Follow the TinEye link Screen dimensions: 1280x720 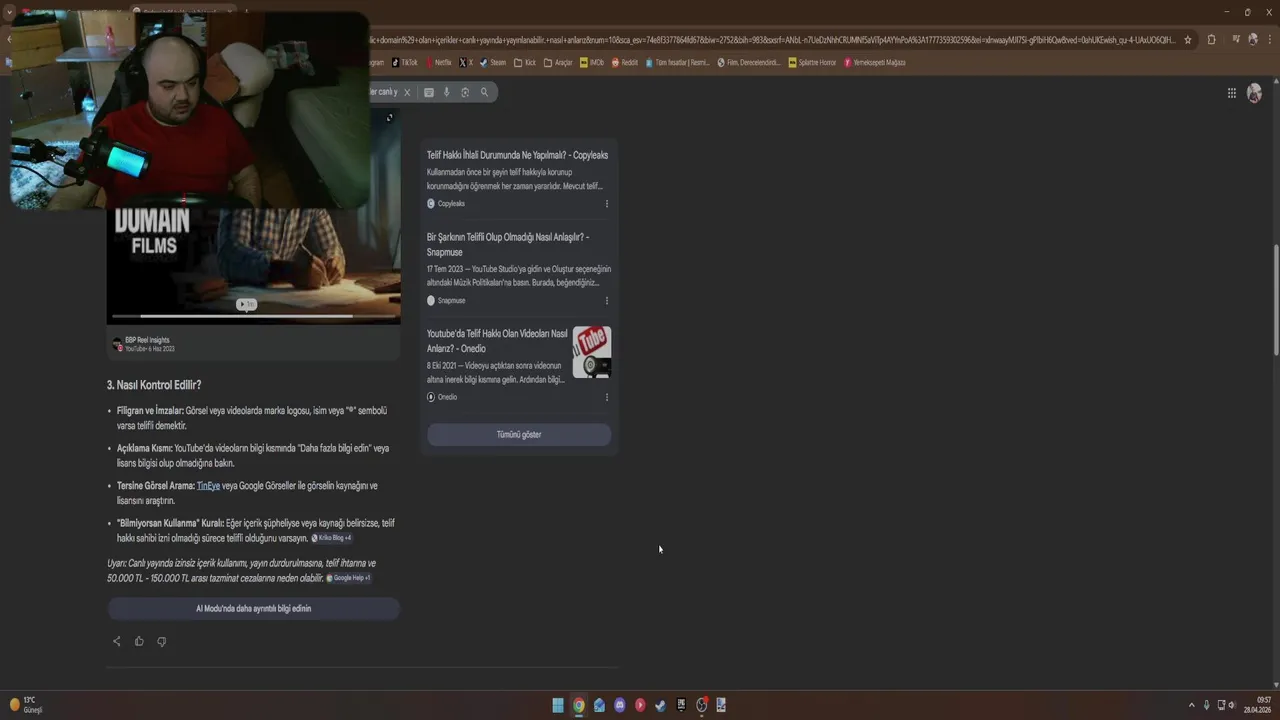(x=208, y=486)
